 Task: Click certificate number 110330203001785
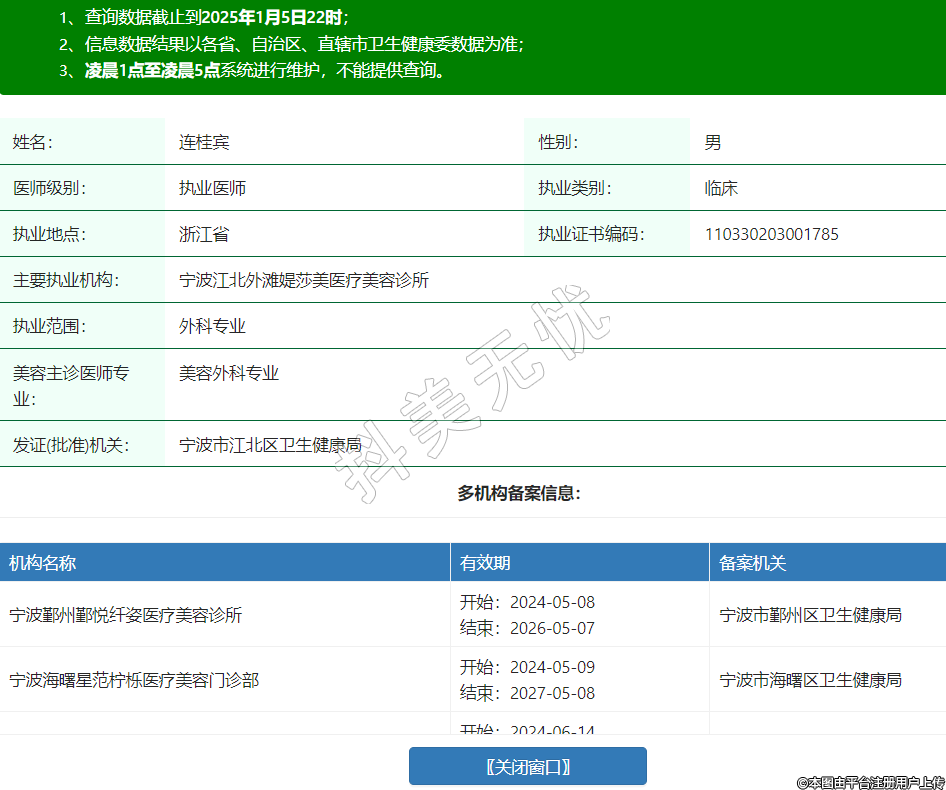(771, 234)
